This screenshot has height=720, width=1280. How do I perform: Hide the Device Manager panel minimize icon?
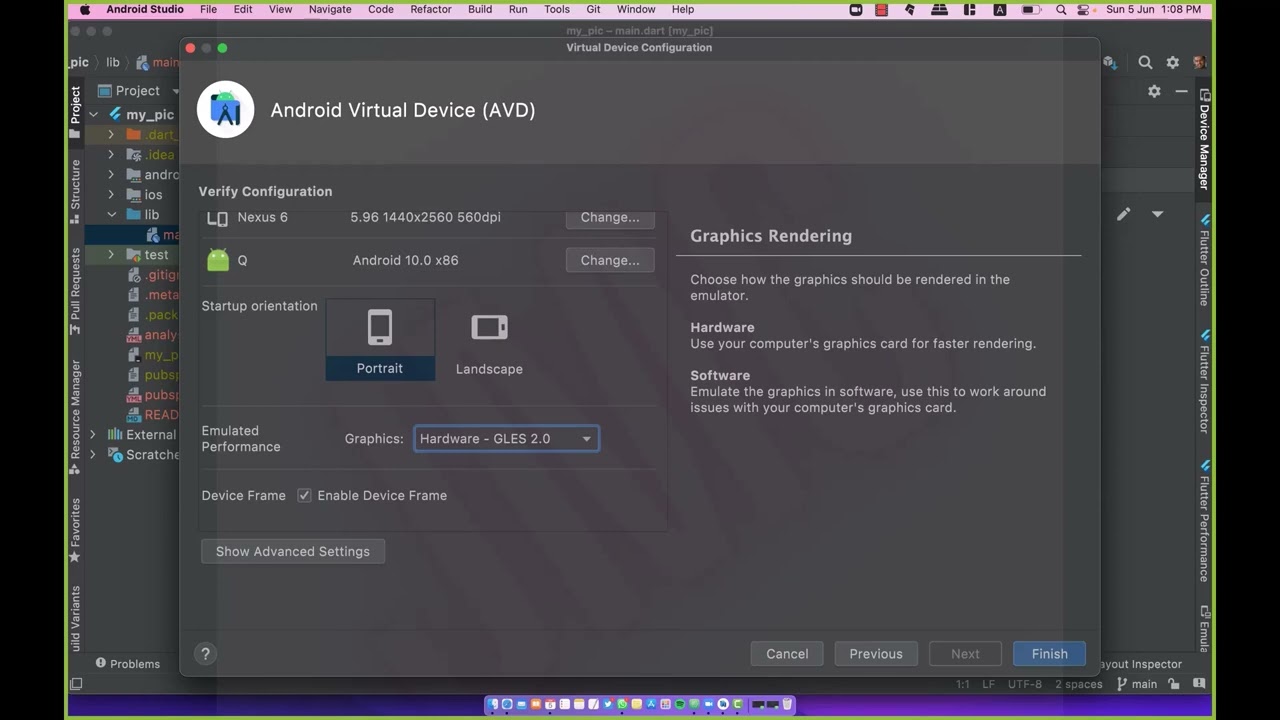pos(1181,90)
